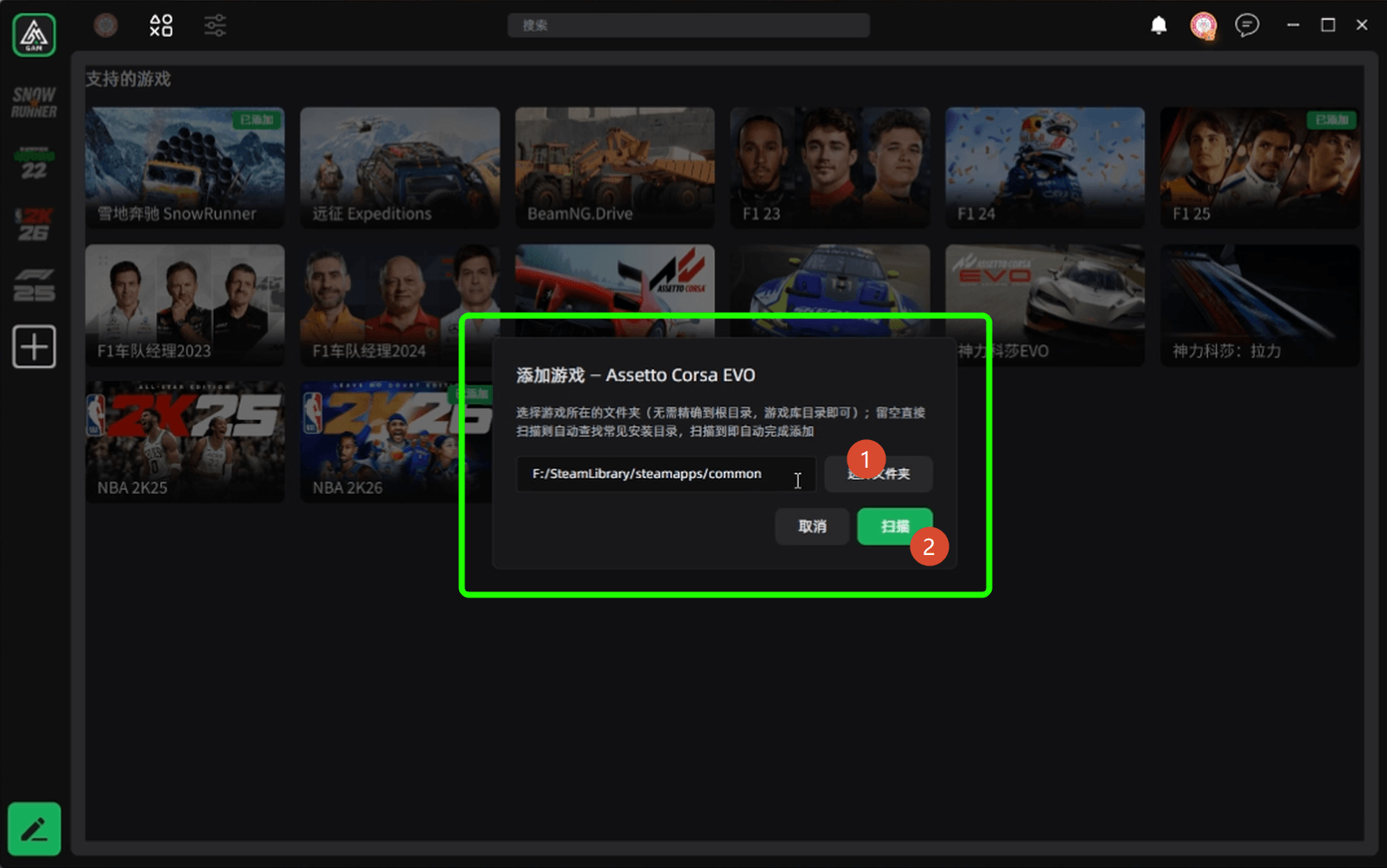Viewport: 1387px width, 868px height.
Task: Open the 远征 Expeditions game card
Action: tap(399, 168)
